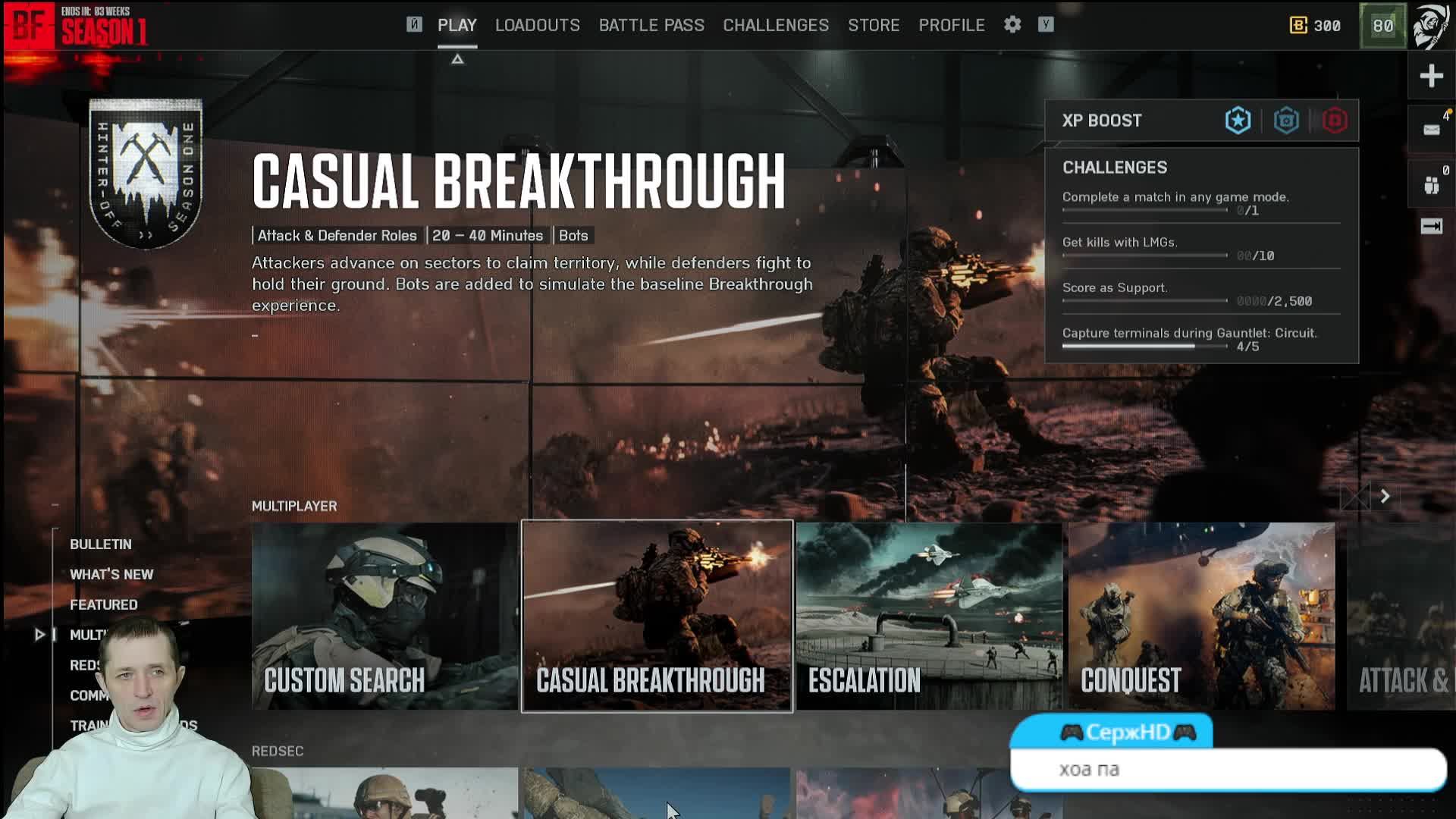
Task: Open the mail inbox icon
Action: 1431,130
